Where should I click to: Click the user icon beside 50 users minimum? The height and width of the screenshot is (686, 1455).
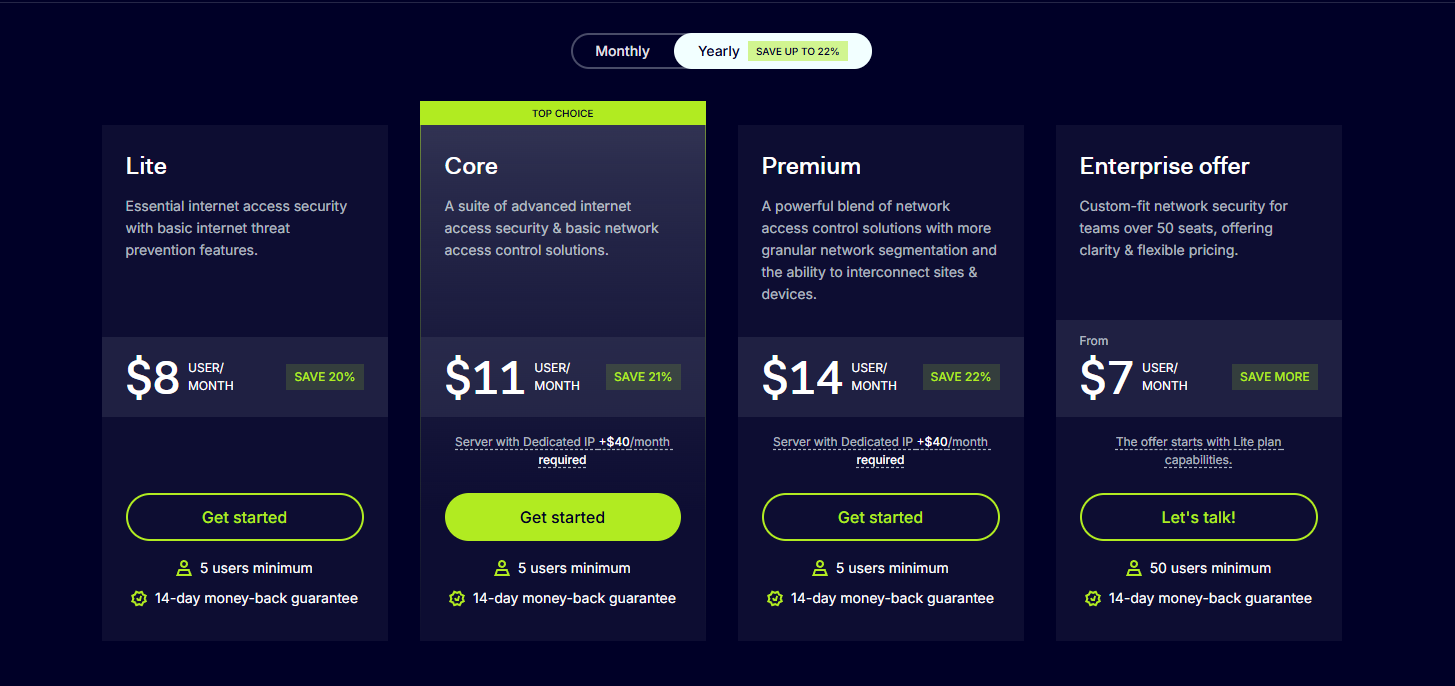click(1134, 568)
